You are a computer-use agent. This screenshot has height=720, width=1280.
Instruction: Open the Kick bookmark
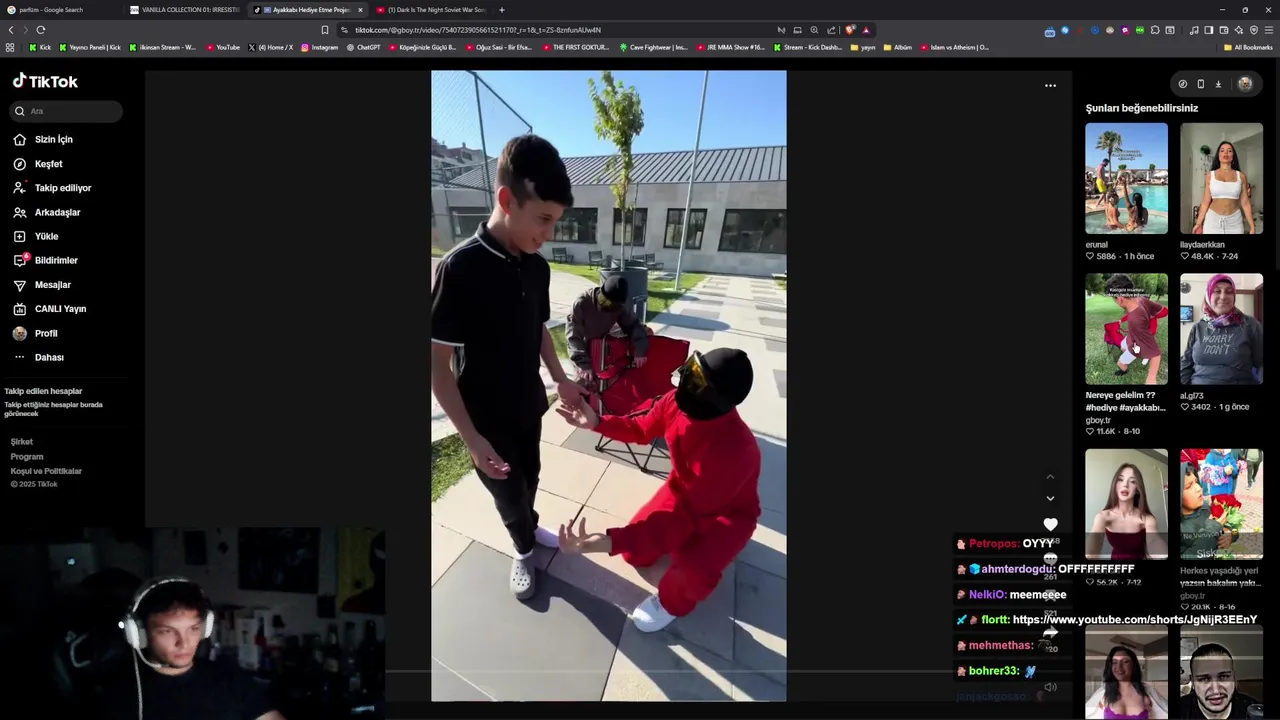pos(40,47)
